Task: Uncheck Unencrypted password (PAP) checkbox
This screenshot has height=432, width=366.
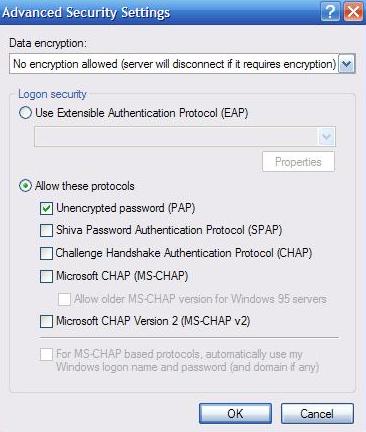Action: pos(46,209)
